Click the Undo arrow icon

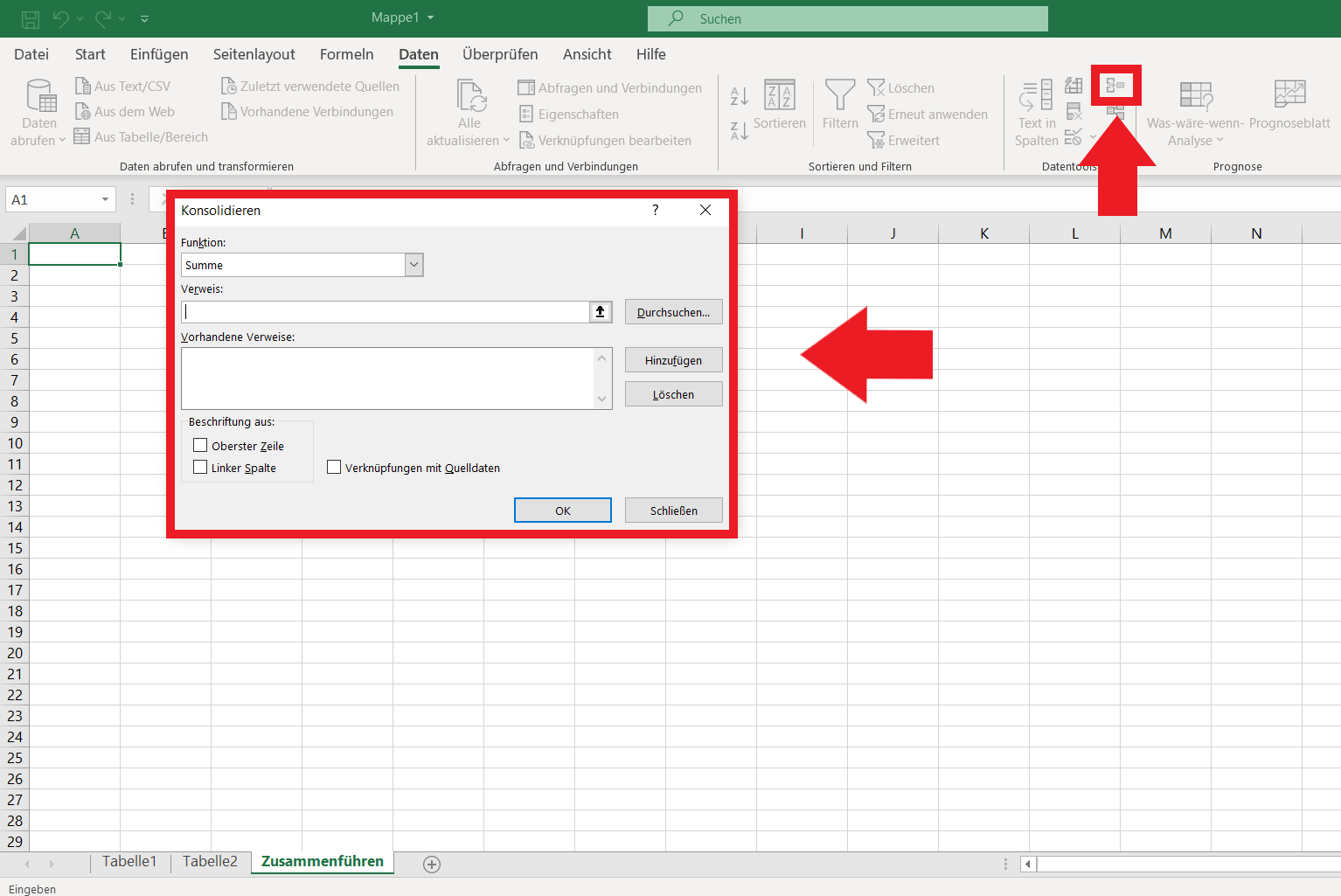pyautogui.click(x=60, y=18)
